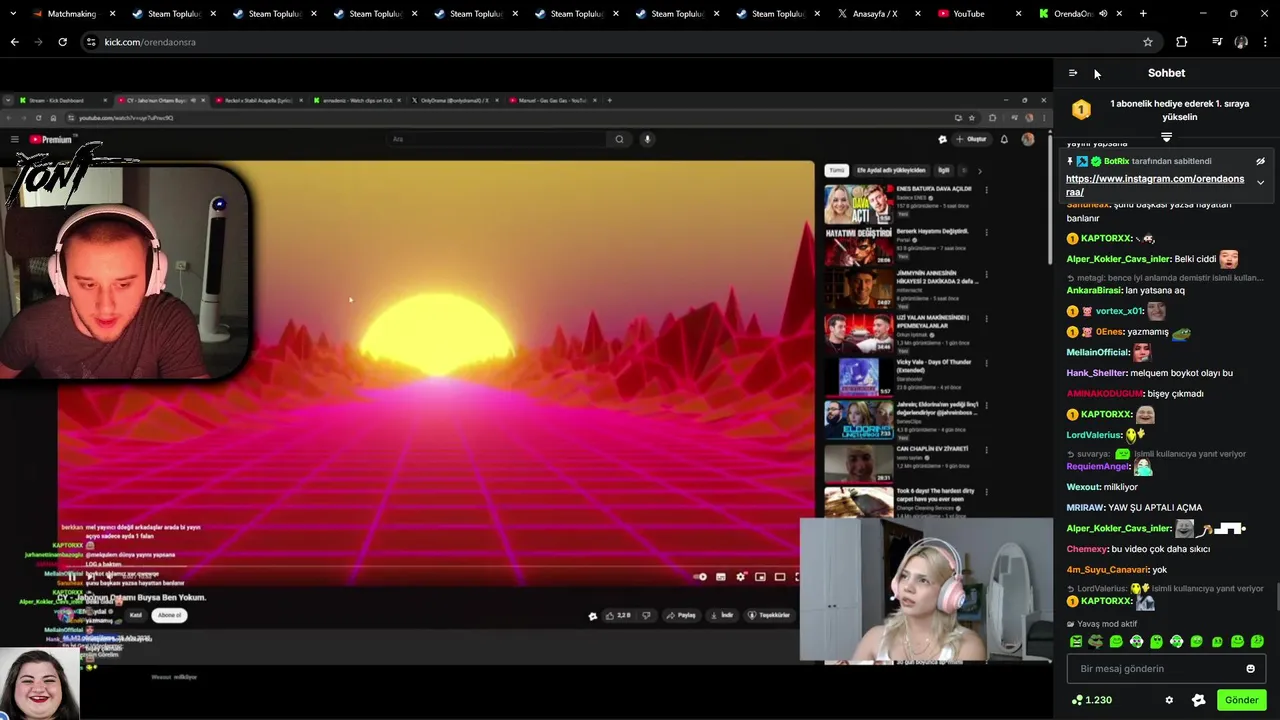Screen dimensions: 1280x720
Task: Select the İlgili filter chip
Action: [943, 170]
